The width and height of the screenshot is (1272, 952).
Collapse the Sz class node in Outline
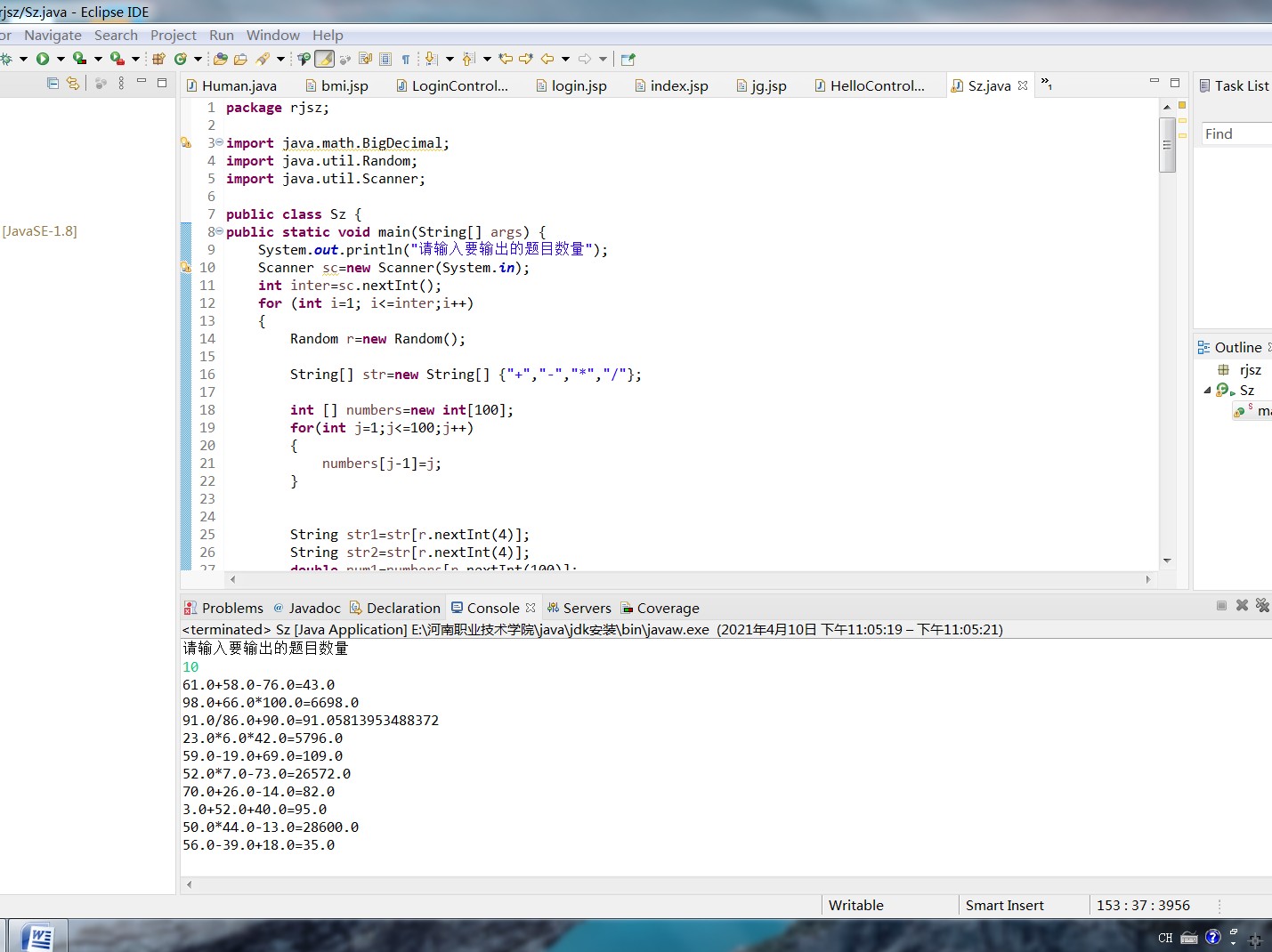pos(1208,391)
